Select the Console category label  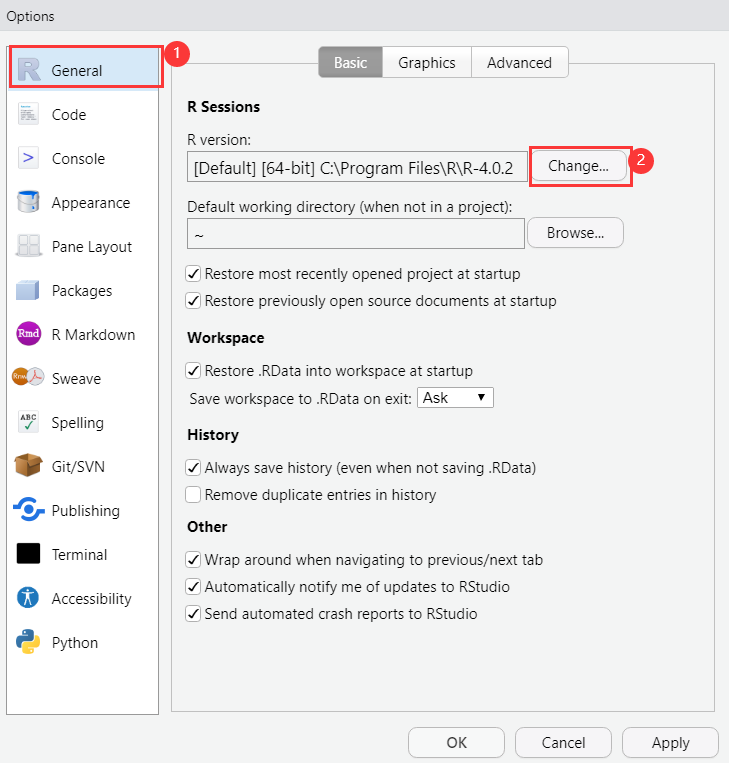click(78, 159)
